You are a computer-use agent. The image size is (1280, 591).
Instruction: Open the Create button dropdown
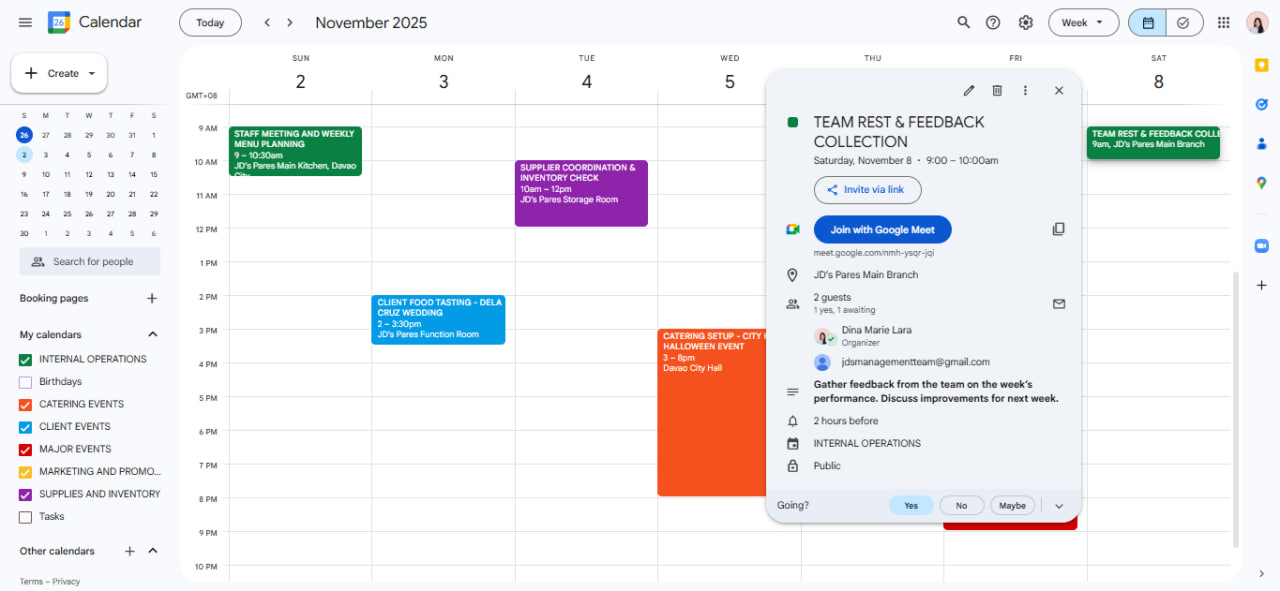tap(92, 73)
